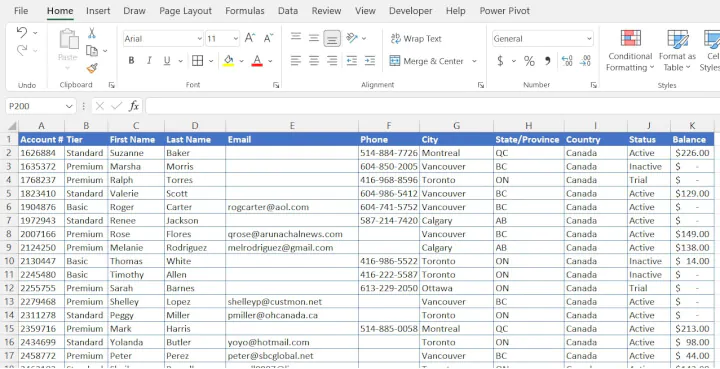This screenshot has height=369, width=720.
Task: Click the Merge & Center button
Action: 427,61
